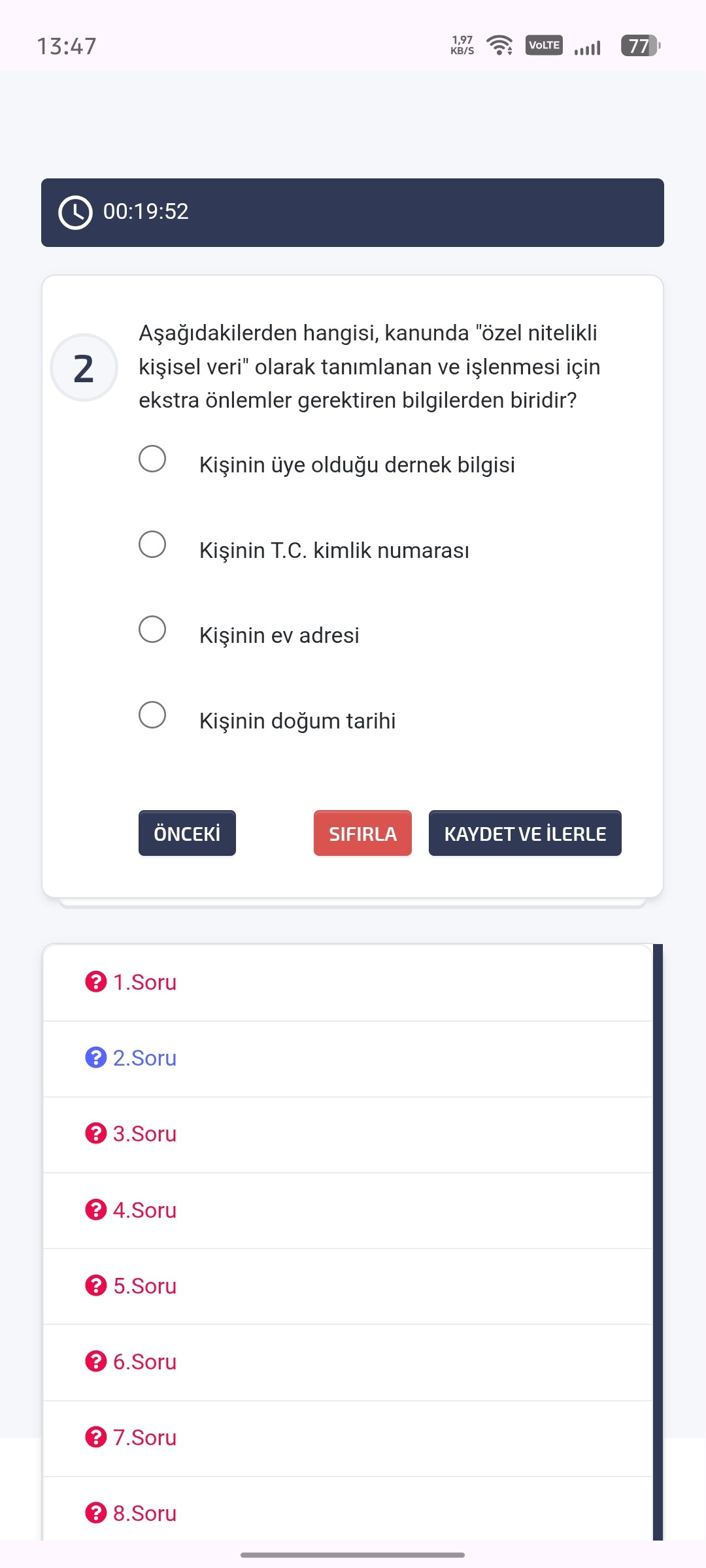The width and height of the screenshot is (706, 1568).
Task: Mark the "Kişinin ev adresi" radio option
Action: [152, 629]
